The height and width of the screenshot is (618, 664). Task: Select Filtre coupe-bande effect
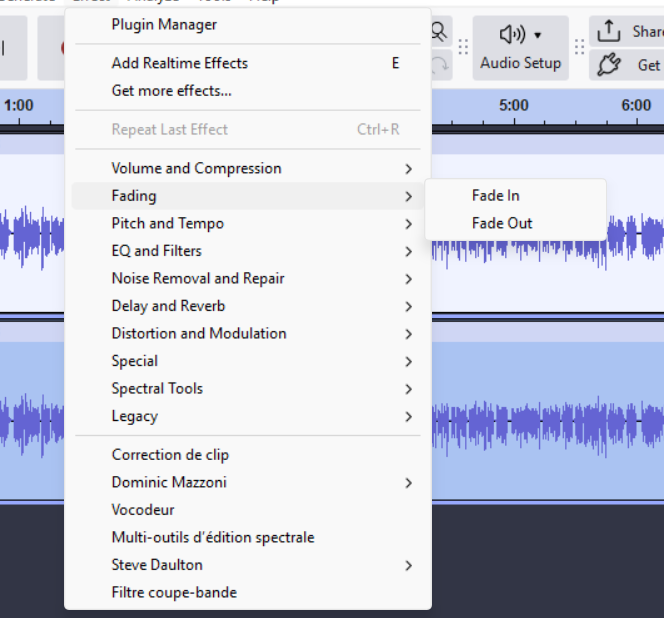point(174,592)
